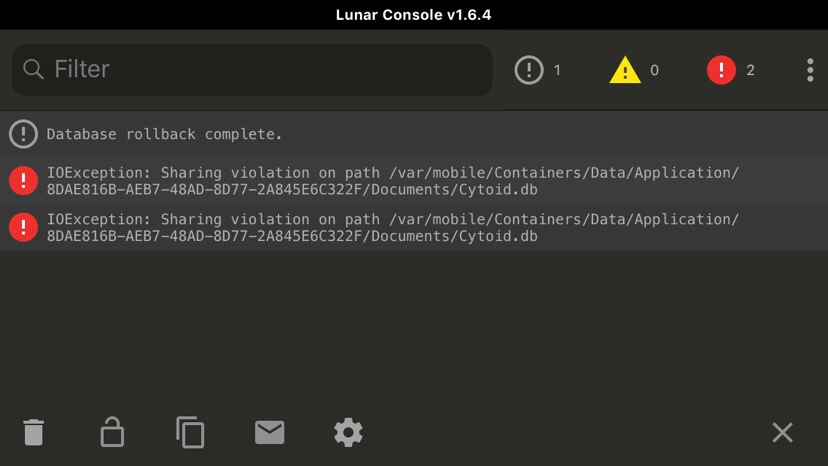The width and height of the screenshot is (828, 466).
Task: Click the error count number 2
Action: tap(750, 70)
